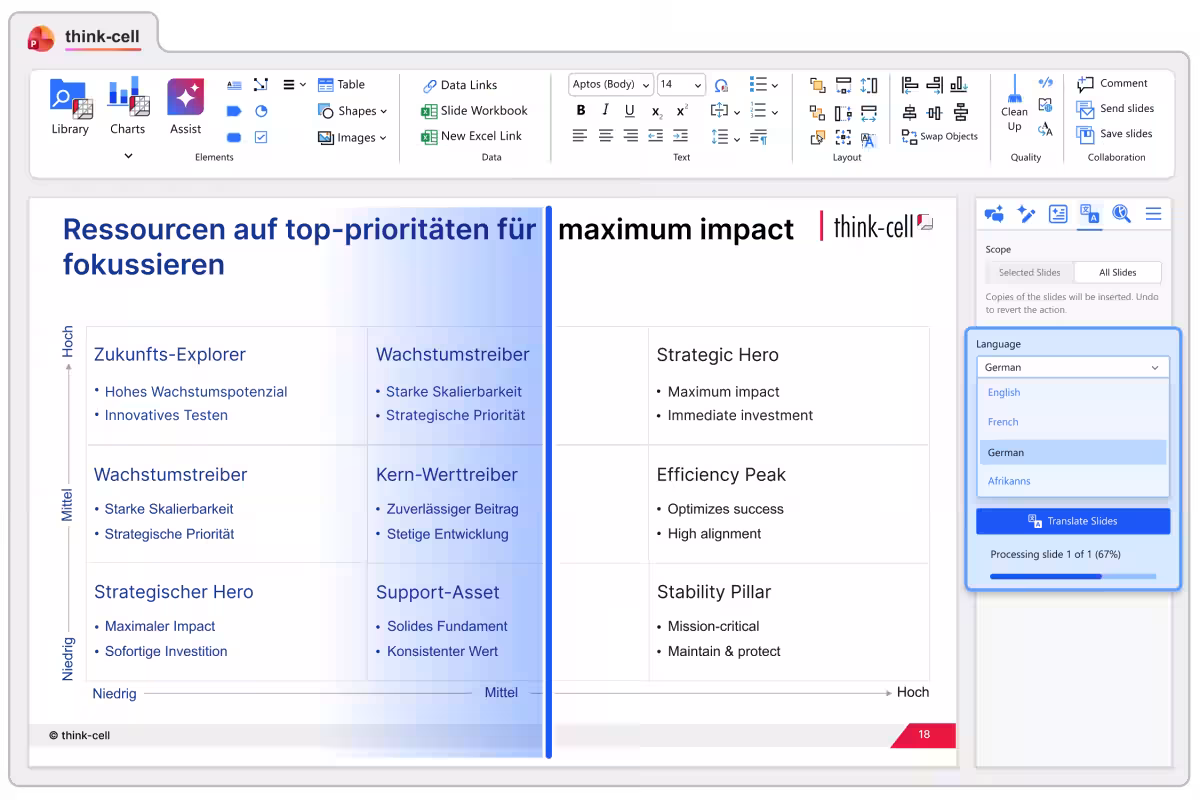This screenshot has width=1200, height=800.
Task: Toggle italic formatting
Action: click(x=605, y=111)
